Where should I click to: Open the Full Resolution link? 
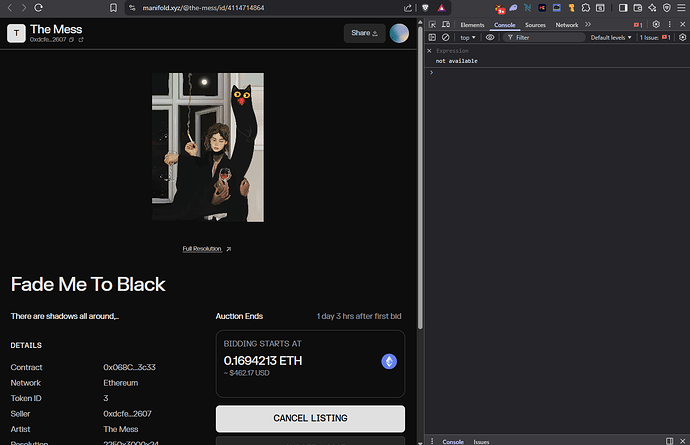coord(206,249)
